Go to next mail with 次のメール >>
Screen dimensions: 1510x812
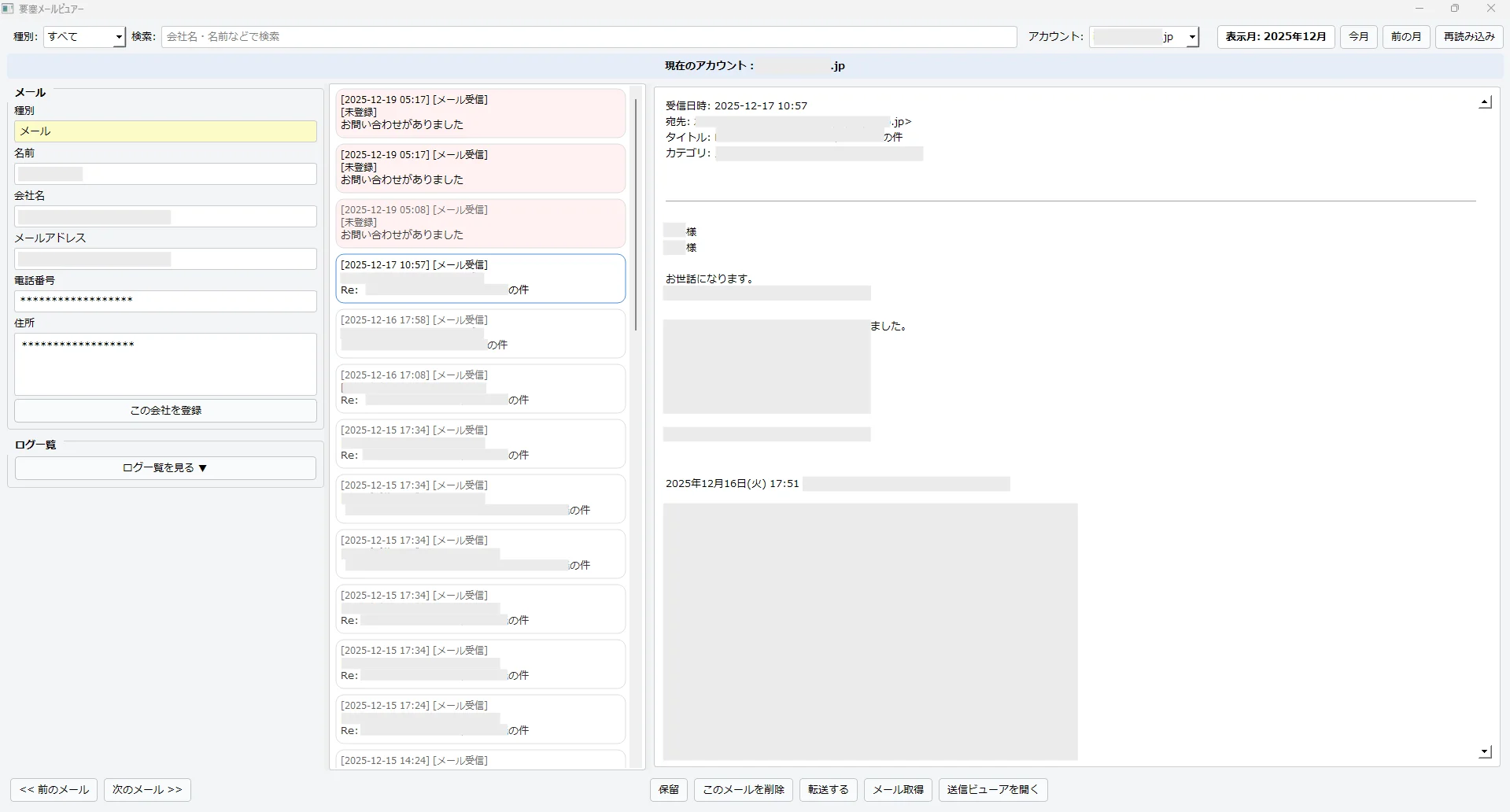[147, 790]
